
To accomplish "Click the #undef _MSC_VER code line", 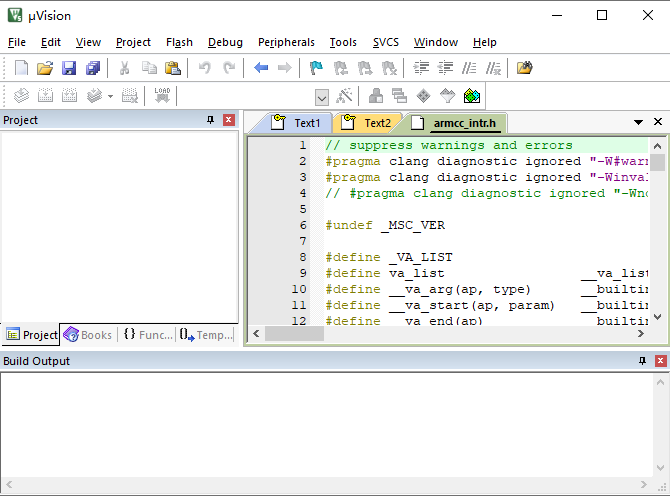I will click(x=385, y=225).
